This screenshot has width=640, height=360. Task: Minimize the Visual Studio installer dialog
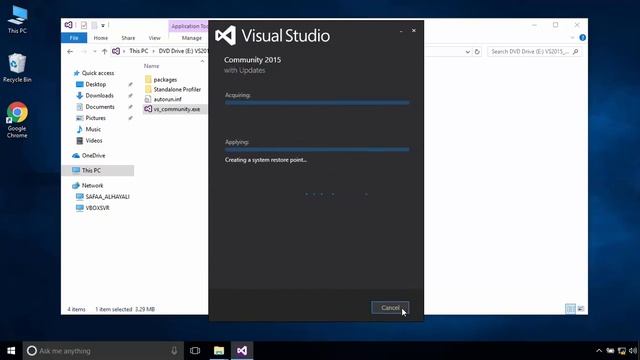coord(401,31)
